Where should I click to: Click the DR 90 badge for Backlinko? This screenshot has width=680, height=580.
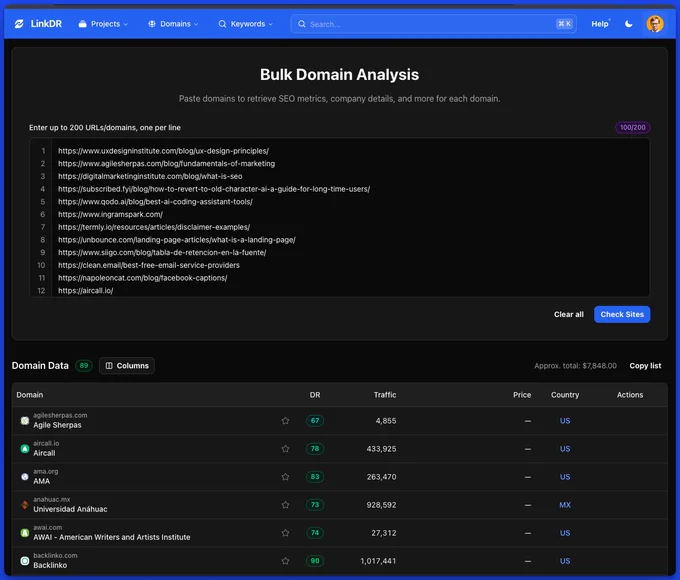[x=315, y=560]
